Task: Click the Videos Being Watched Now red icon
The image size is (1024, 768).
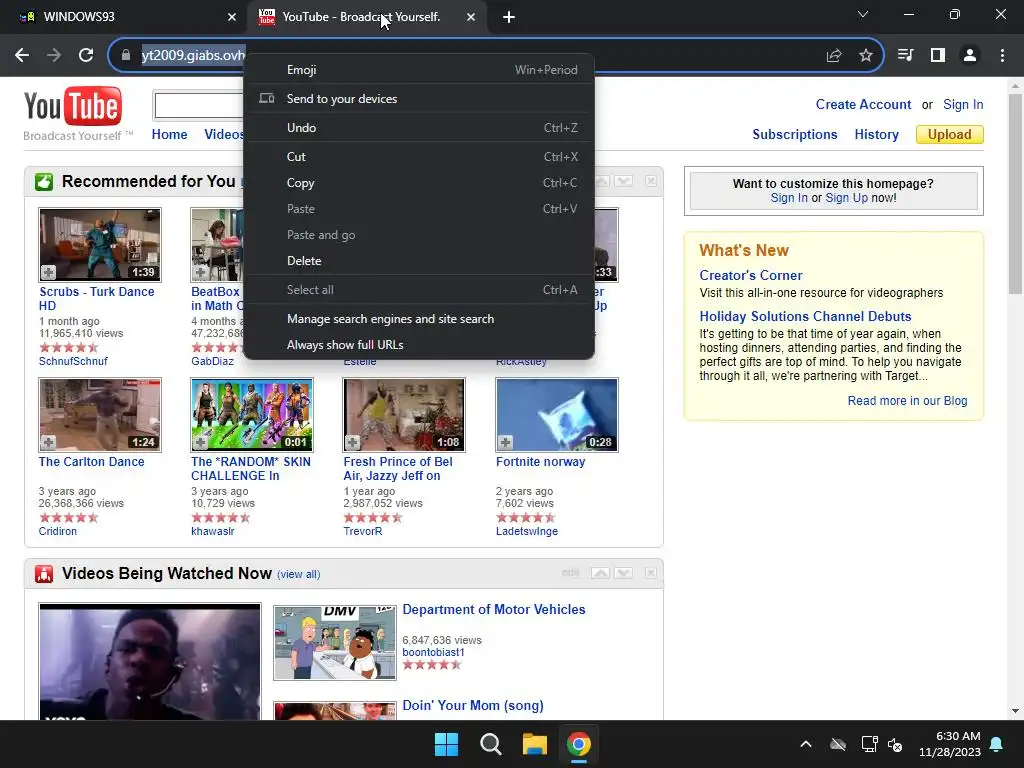Action: [44, 574]
